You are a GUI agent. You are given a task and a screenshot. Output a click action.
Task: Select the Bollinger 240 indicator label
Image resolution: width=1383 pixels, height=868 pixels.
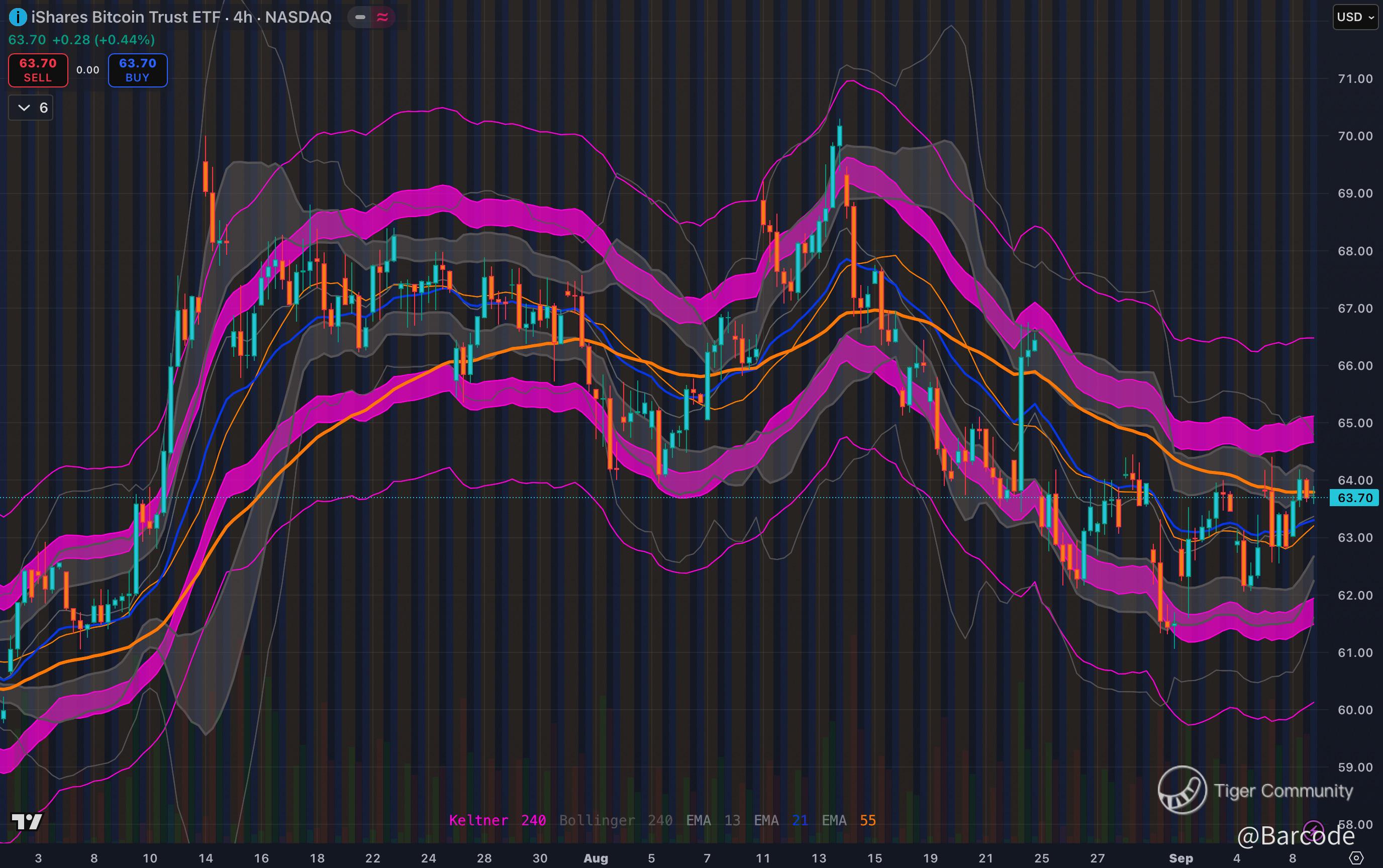point(616,820)
